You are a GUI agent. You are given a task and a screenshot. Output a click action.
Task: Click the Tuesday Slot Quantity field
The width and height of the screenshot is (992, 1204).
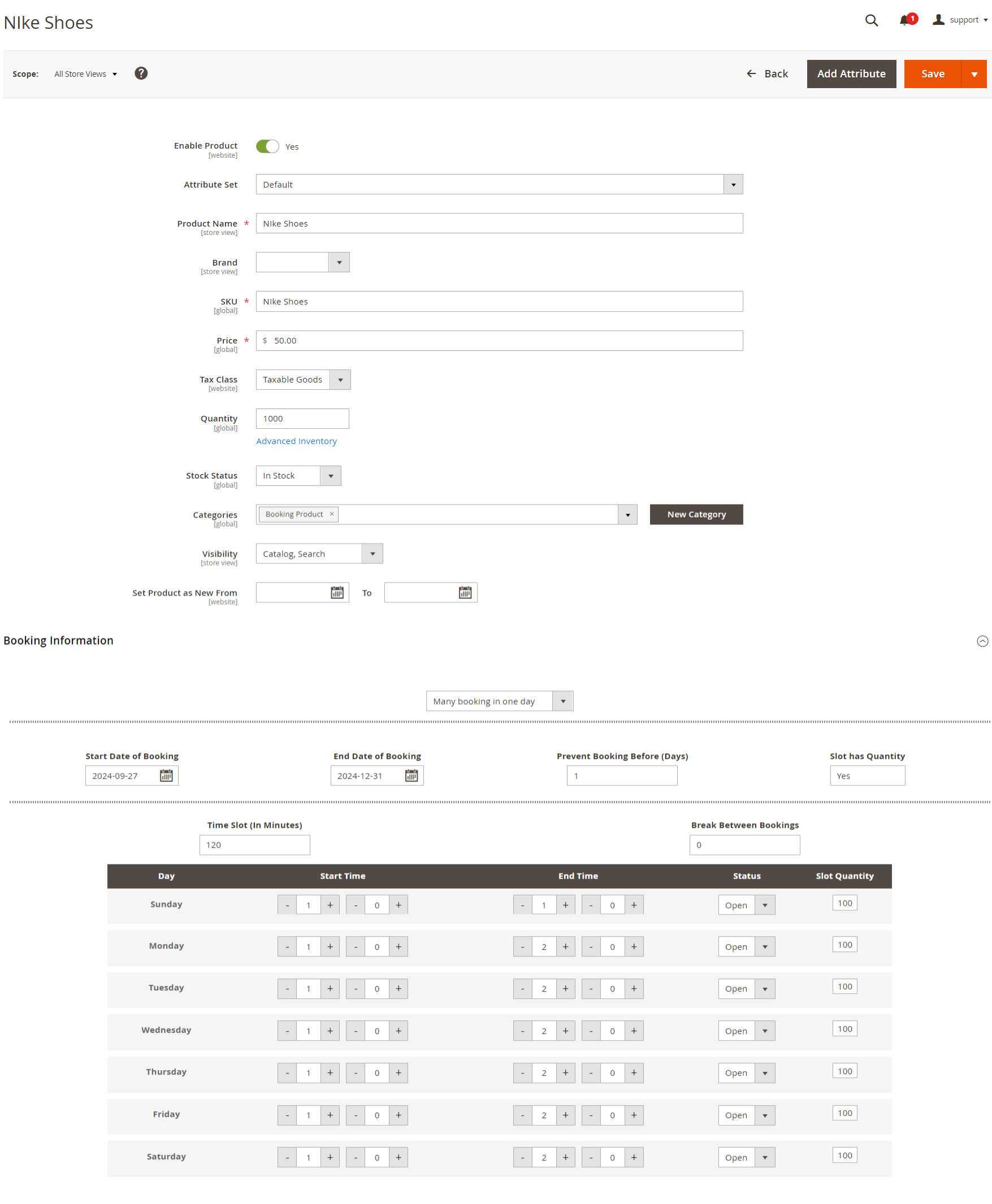(x=844, y=986)
